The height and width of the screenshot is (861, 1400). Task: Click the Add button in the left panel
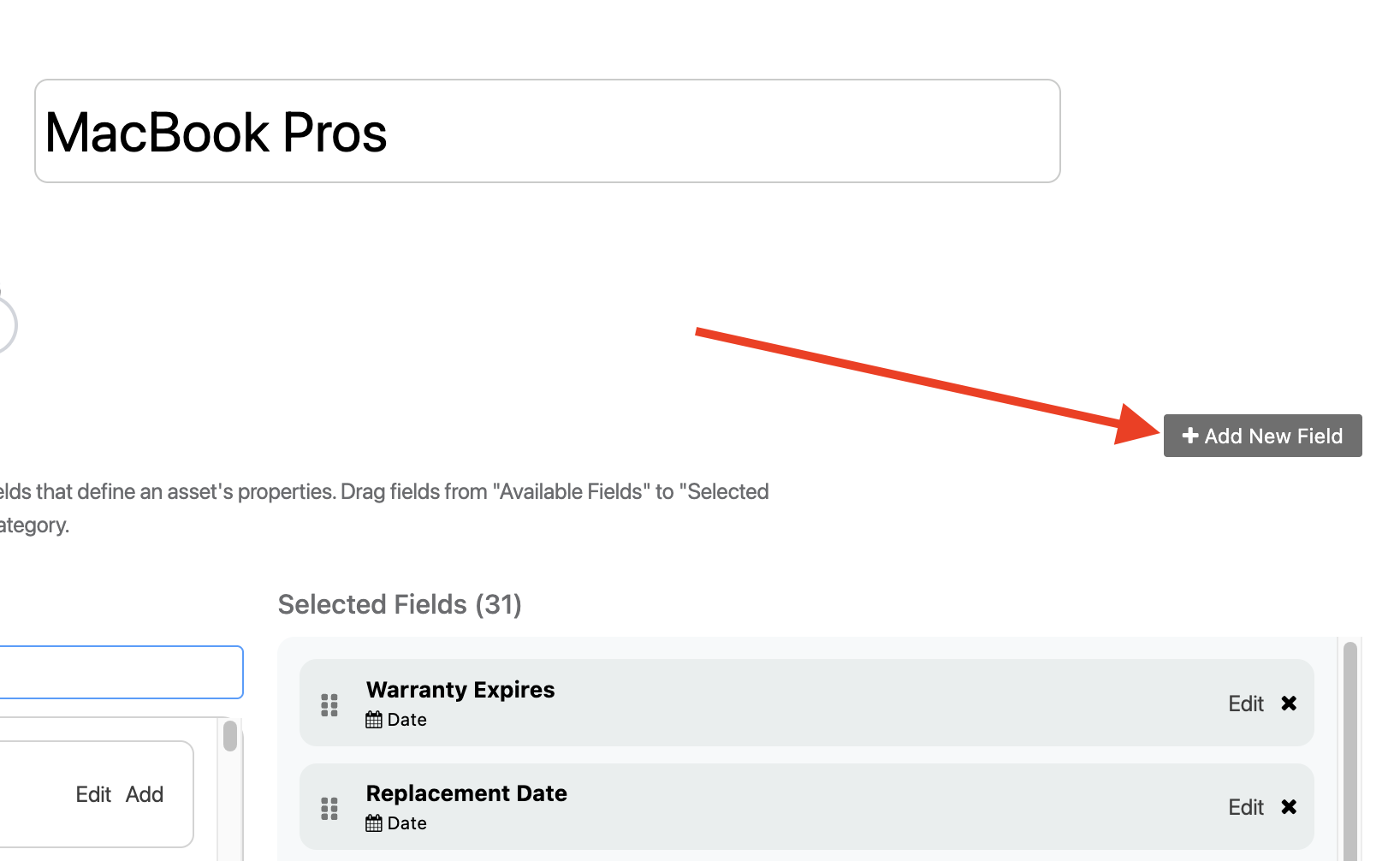click(x=145, y=794)
